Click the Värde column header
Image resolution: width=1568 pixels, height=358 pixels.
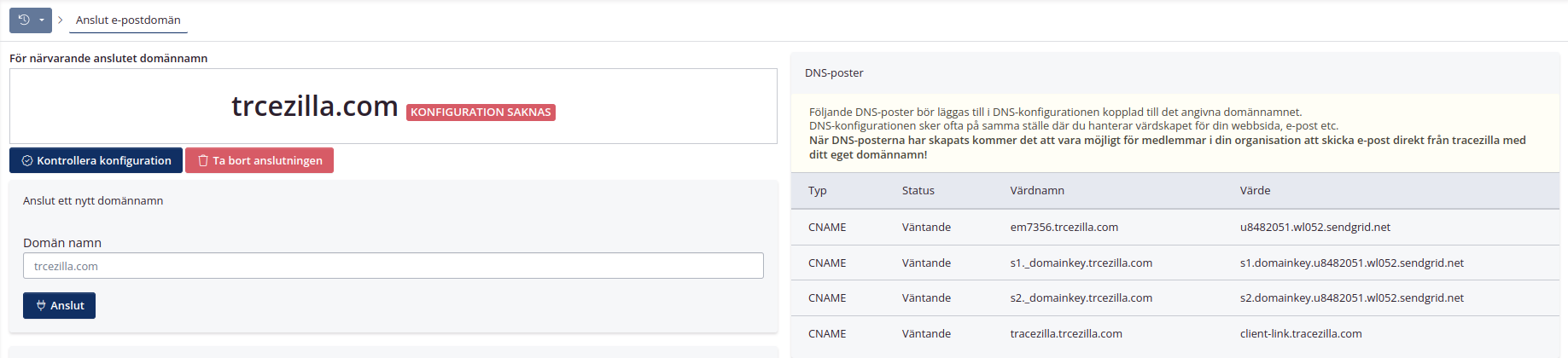[1255, 191]
